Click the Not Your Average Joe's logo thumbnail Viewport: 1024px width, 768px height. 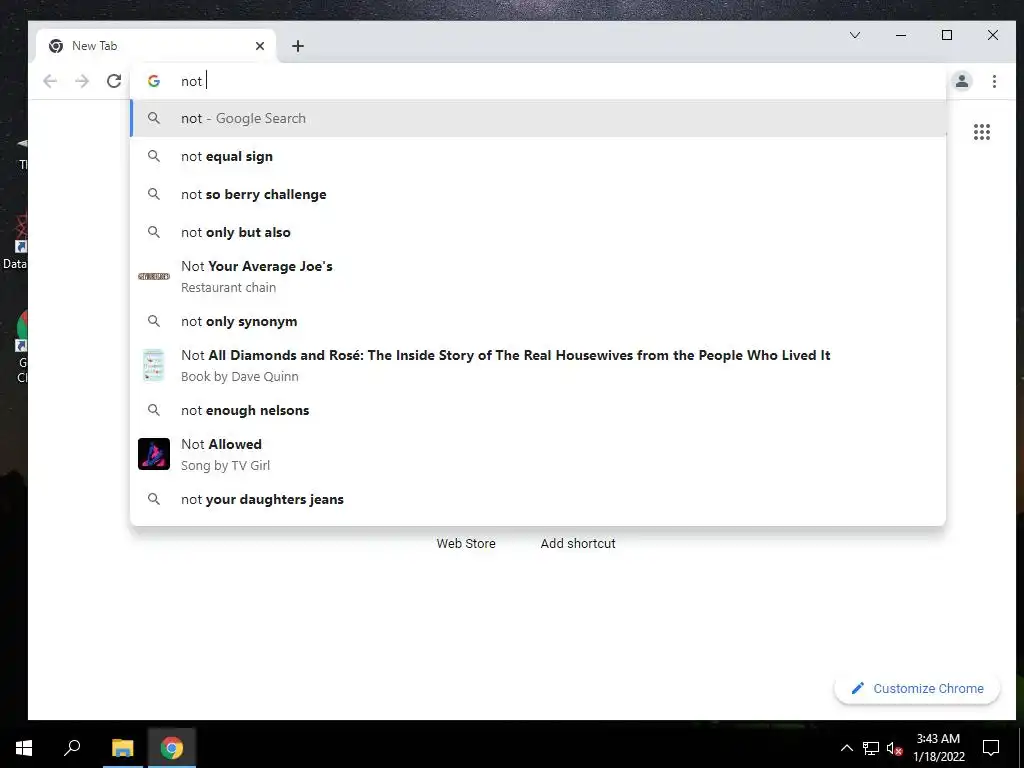154,276
